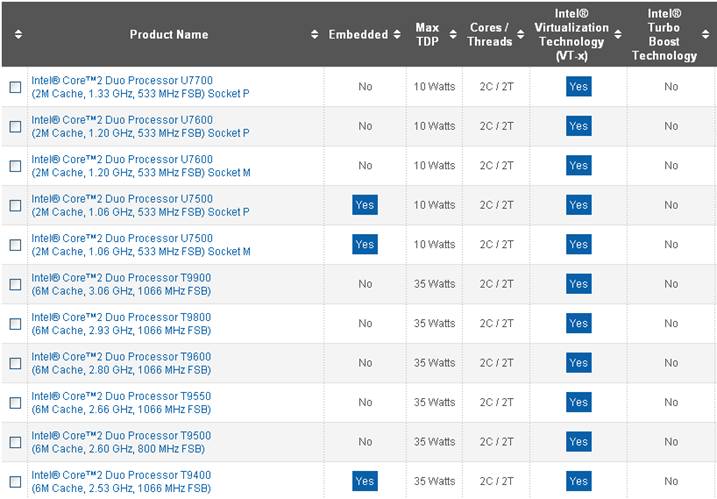Image resolution: width=717 pixels, height=499 pixels.
Task: Click VT-x Yes badge in T9800 row
Action: pos(579,323)
